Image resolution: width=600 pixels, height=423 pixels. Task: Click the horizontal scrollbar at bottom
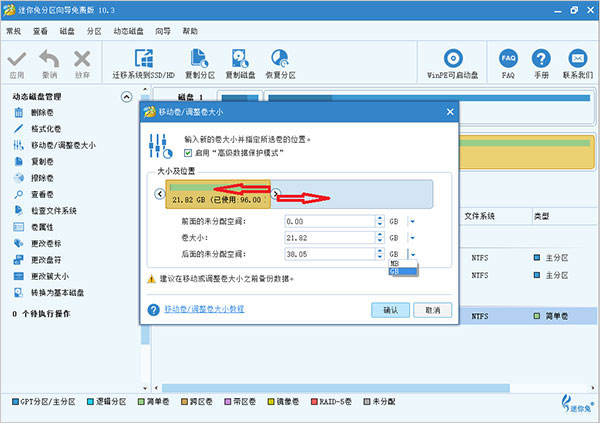point(336,388)
